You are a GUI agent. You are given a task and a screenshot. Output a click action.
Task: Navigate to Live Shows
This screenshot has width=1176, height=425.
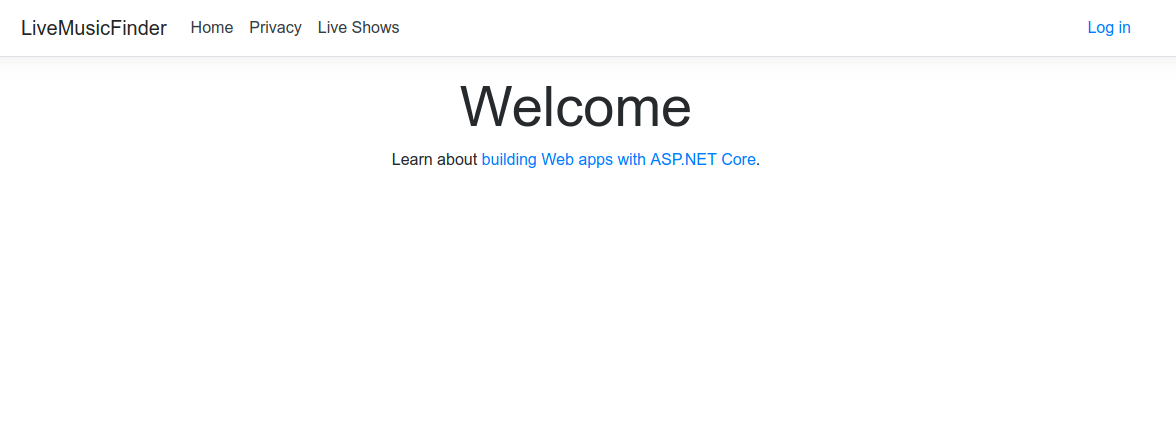coord(358,28)
